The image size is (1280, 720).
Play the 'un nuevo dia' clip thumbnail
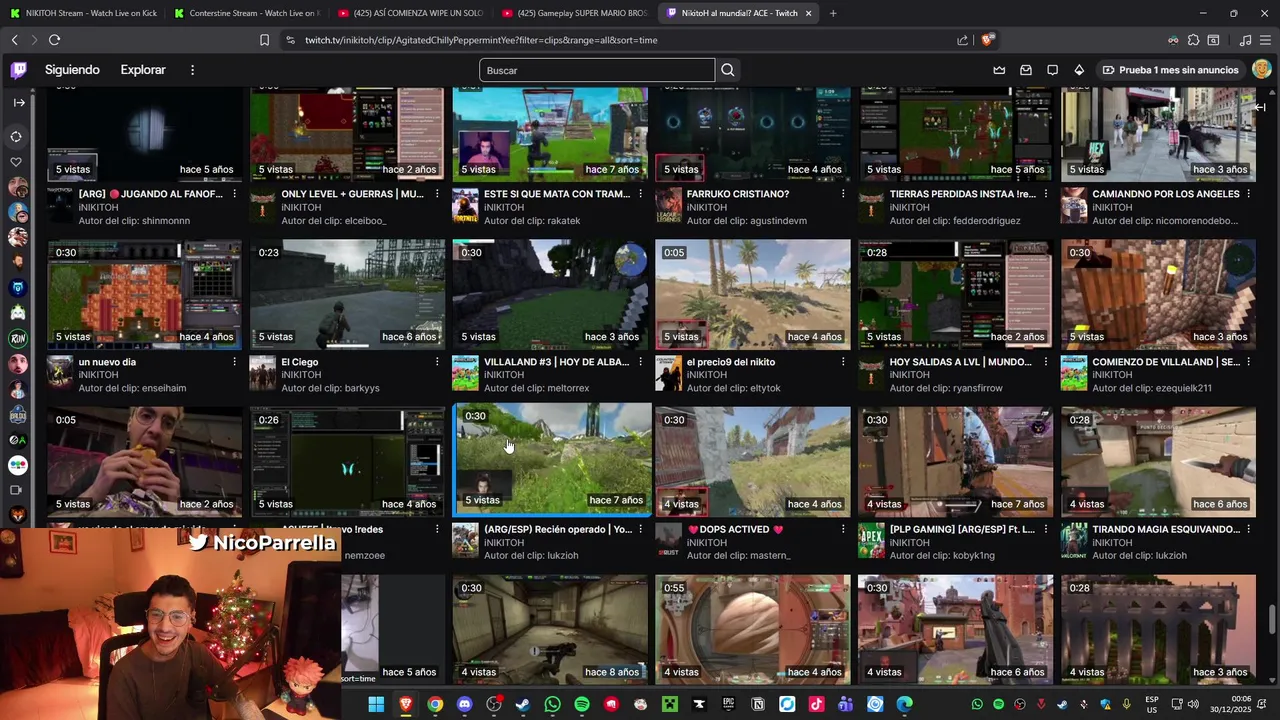coord(144,294)
